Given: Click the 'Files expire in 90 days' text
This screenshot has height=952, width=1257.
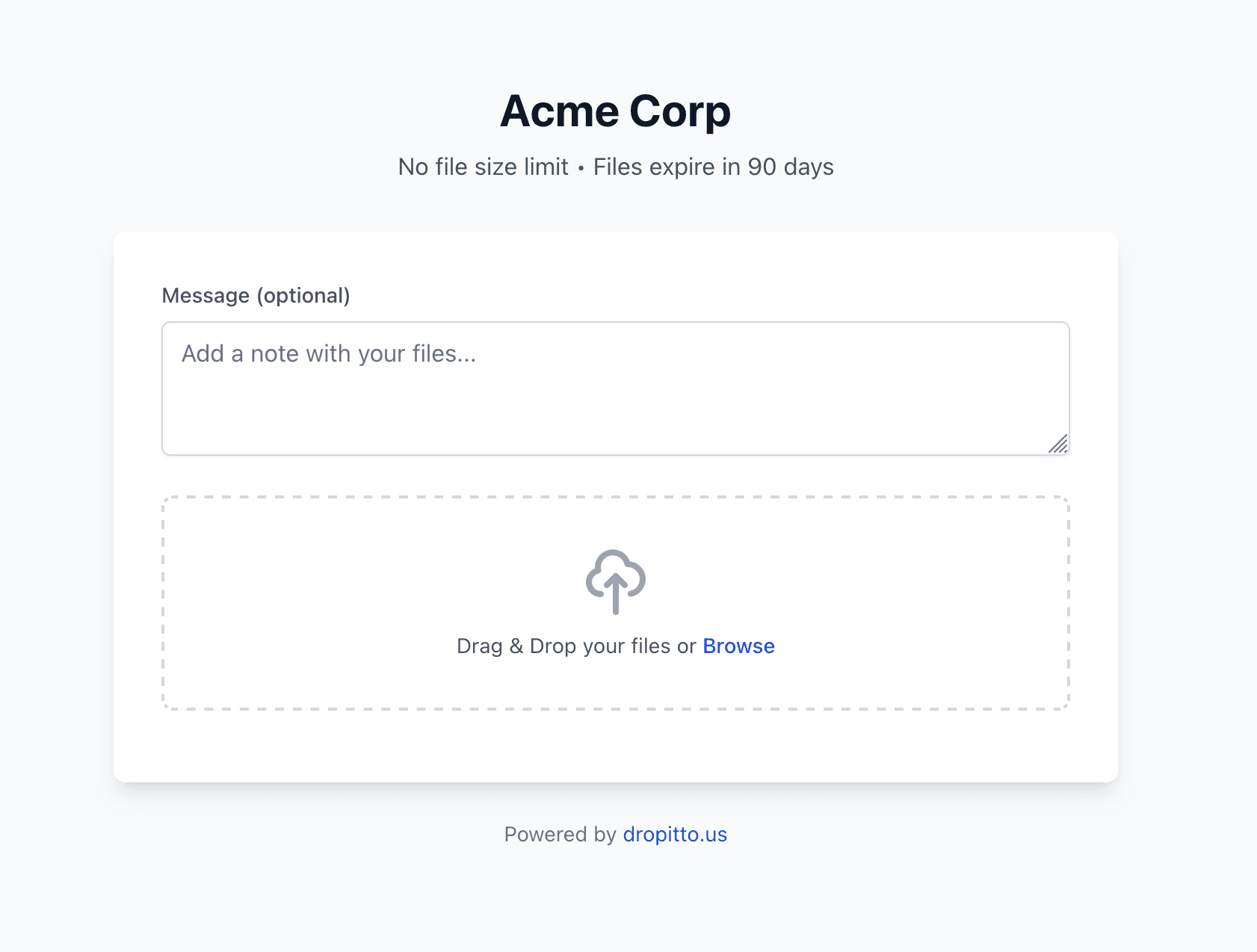Looking at the screenshot, I should pyautogui.click(x=713, y=167).
